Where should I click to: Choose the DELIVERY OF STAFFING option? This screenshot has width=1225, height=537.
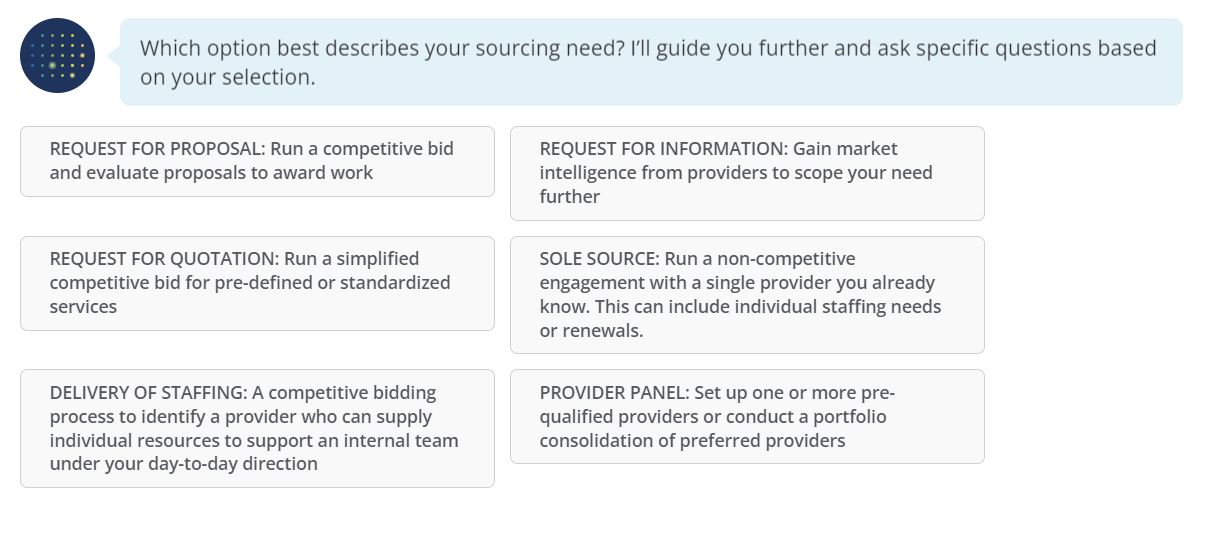[x=257, y=428]
